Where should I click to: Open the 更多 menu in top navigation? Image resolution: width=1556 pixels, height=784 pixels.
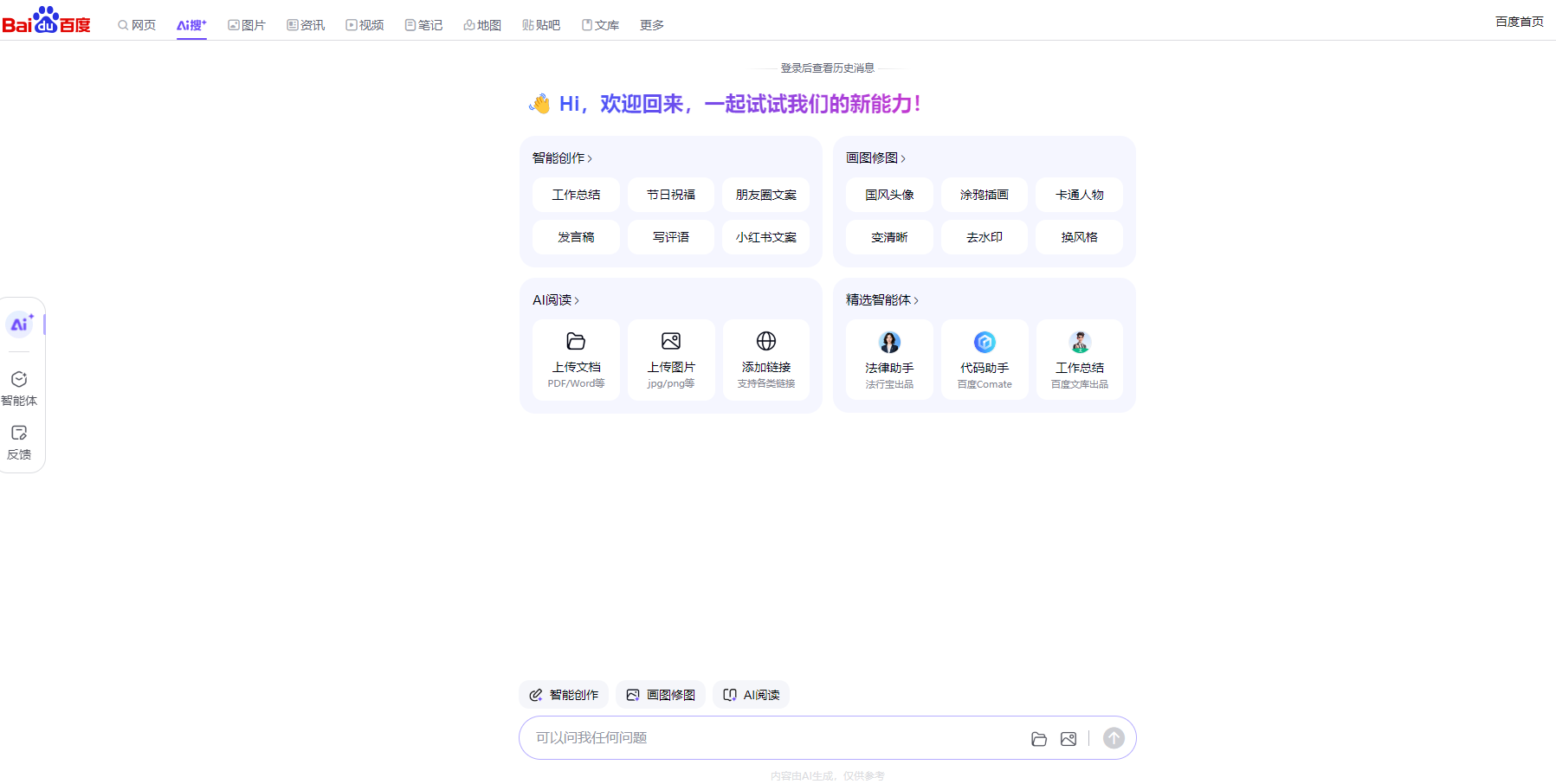click(652, 25)
